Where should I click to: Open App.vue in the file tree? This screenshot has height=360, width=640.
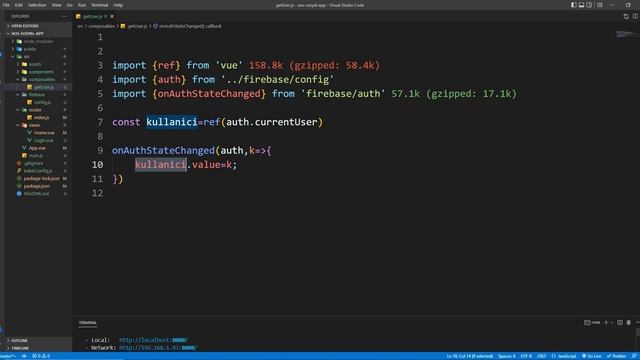(37, 148)
